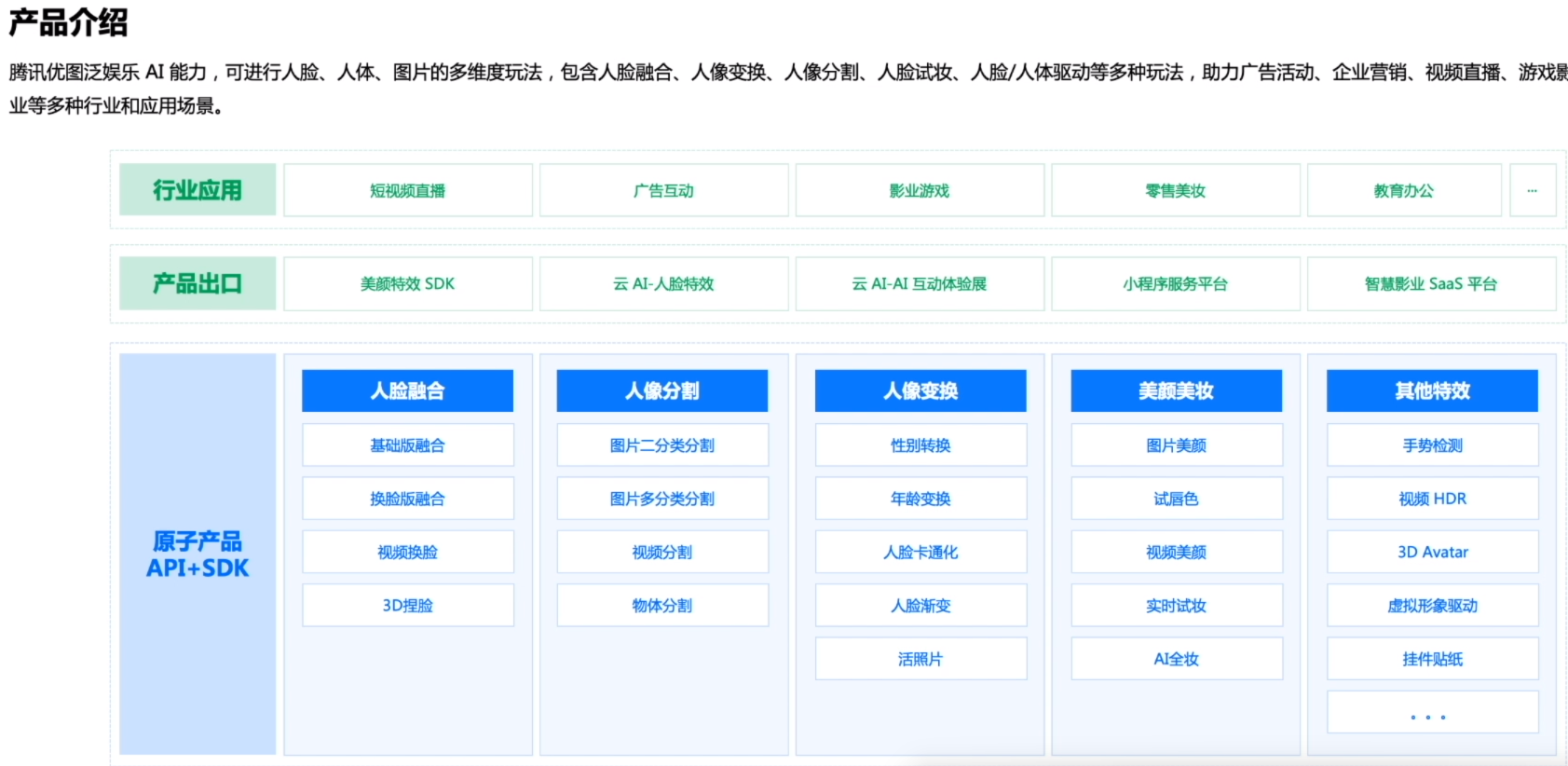This screenshot has width=1568, height=766.
Task: Choose 年龄变换 feature
Action: point(920,499)
